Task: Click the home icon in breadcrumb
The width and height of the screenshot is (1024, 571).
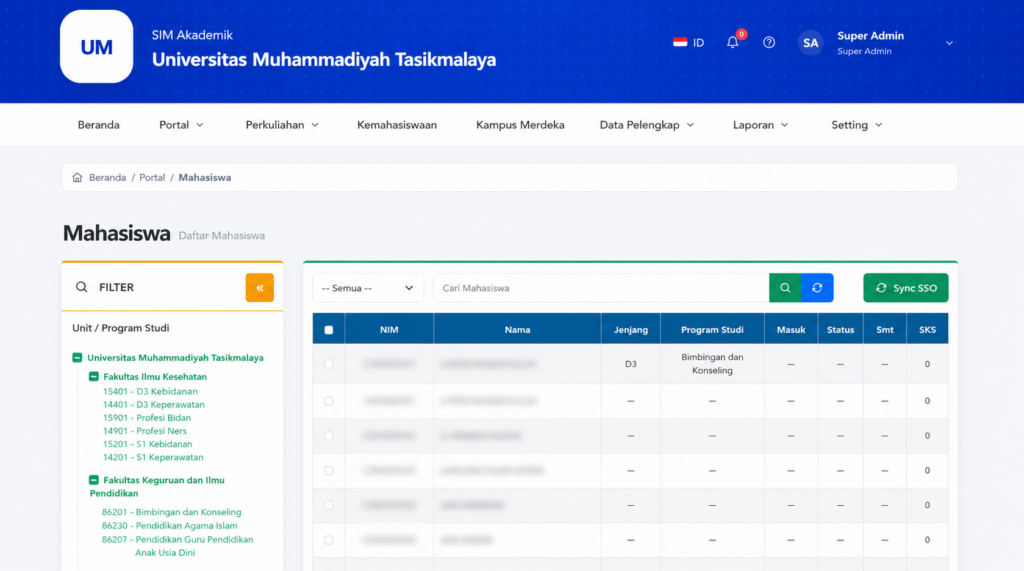Action: 77,177
